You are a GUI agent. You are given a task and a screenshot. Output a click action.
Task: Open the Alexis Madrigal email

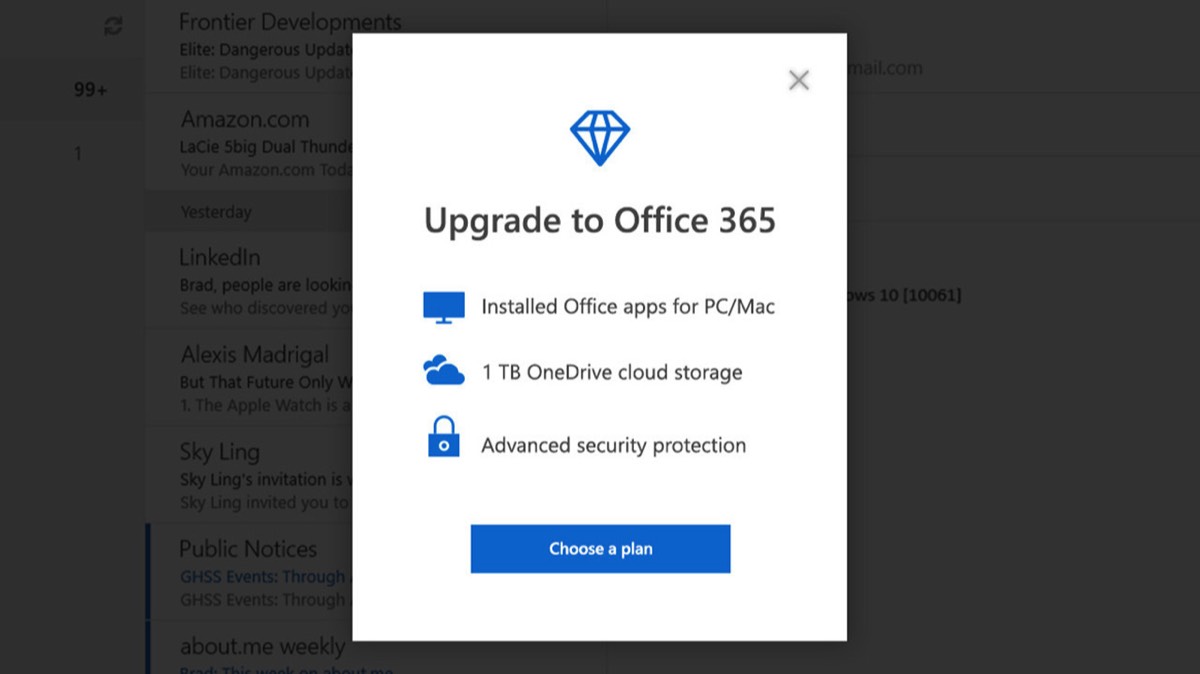[x=249, y=378]
